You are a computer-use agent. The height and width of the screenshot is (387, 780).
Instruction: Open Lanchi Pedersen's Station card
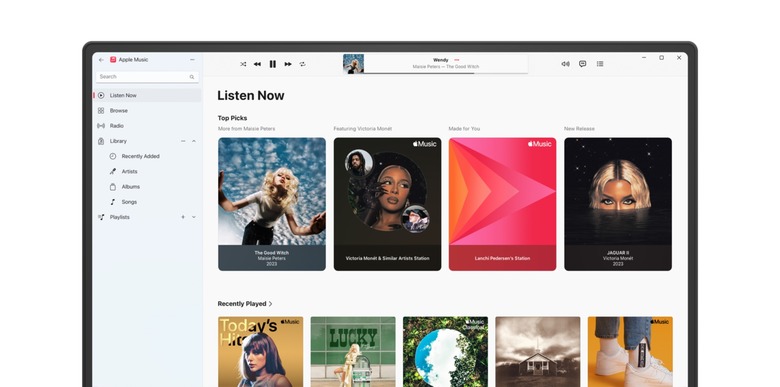(x=502, y=204)
